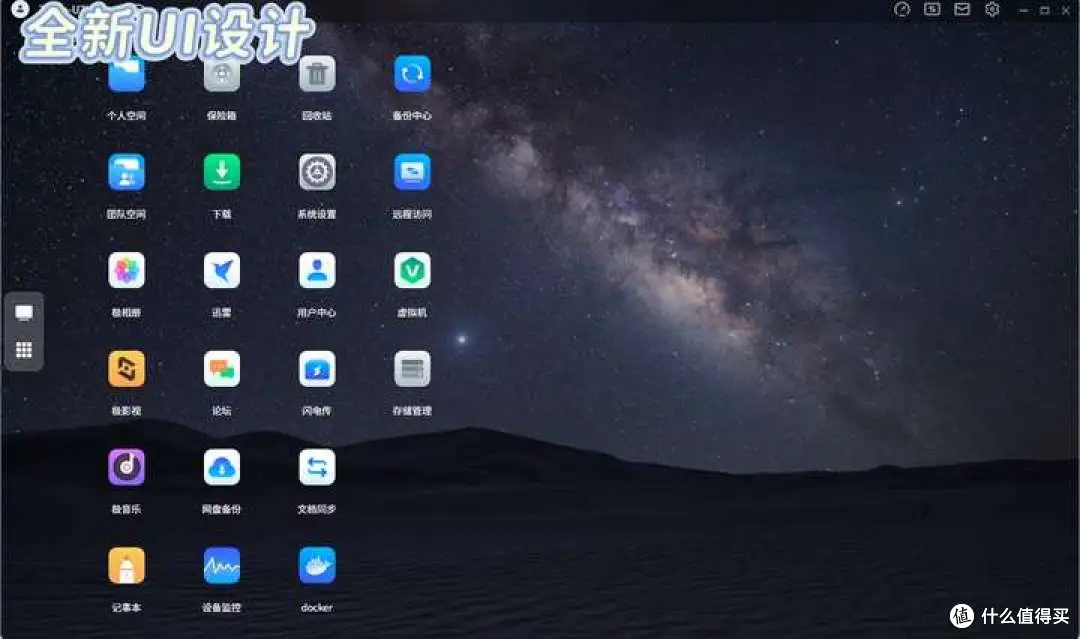Open the 网盘备份 cloud drive backup
The width and height of the screenshot is (1080, 639).
(x=222, y=468)
